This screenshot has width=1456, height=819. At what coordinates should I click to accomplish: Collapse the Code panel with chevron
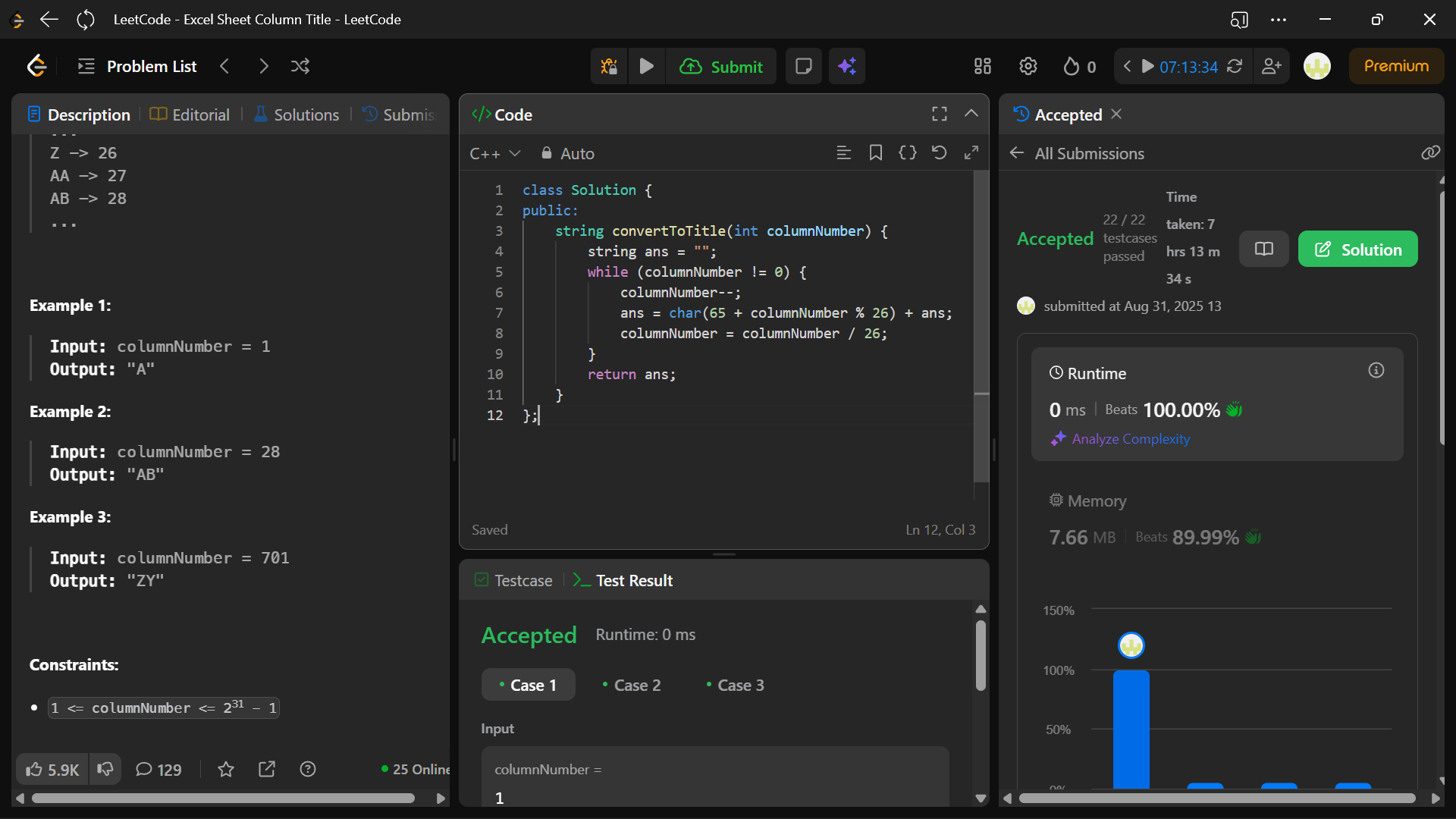971,114
